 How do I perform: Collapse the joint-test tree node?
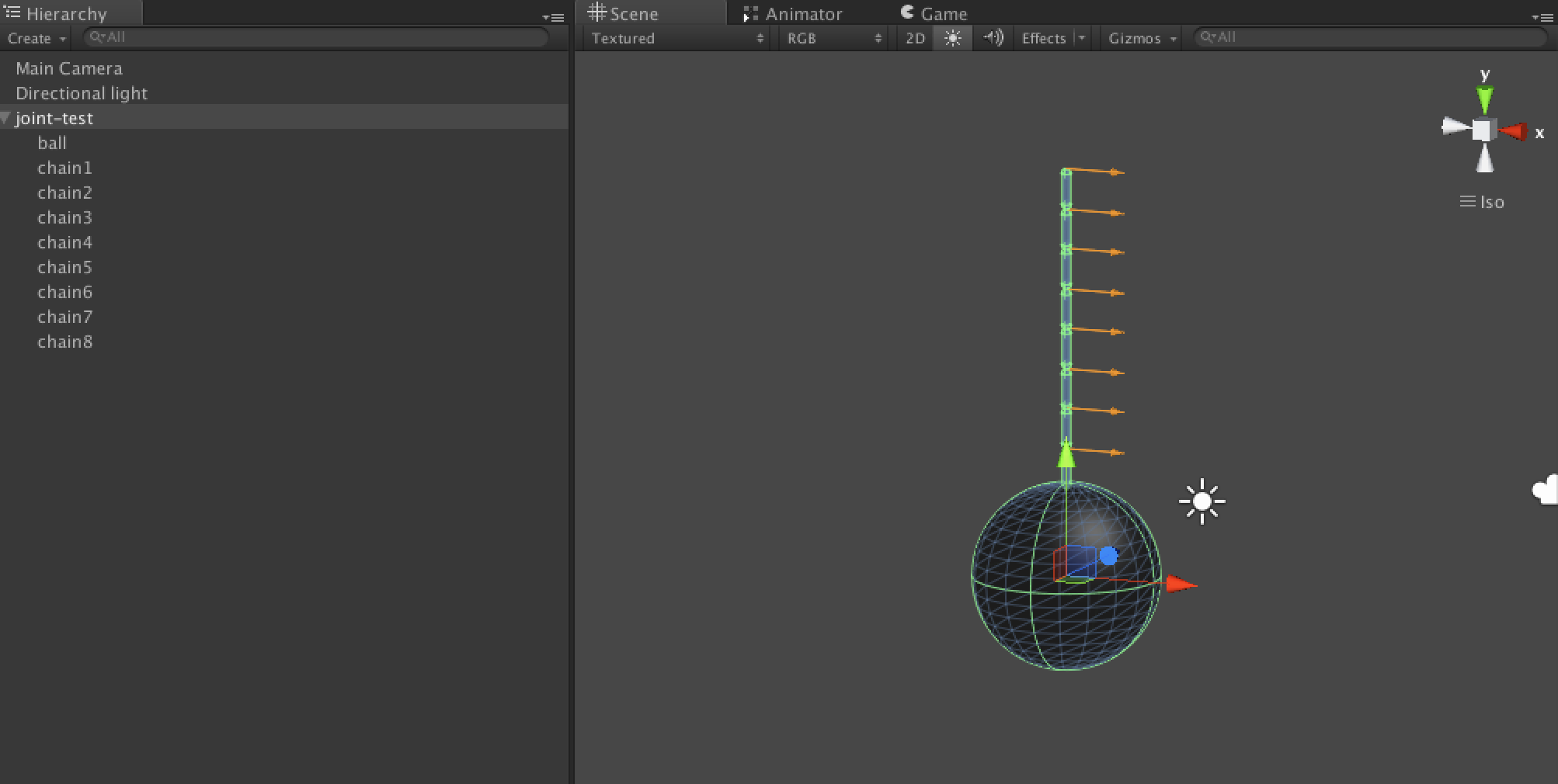pos(6,118)
